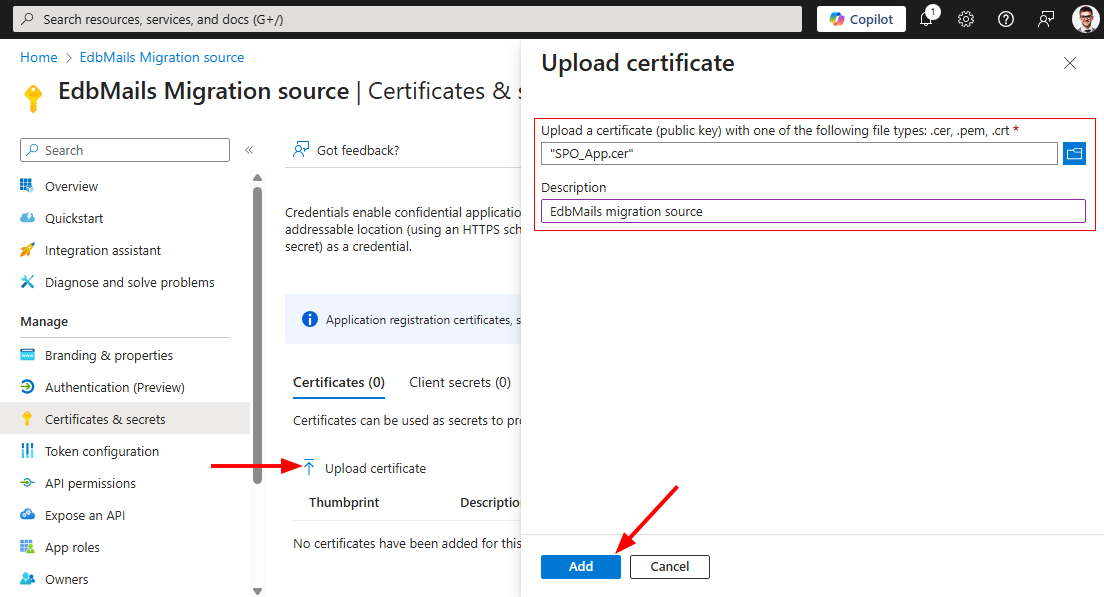The image size is (1104, 597).
Task: Open Token configuration menu item
Action: point(101,451)
